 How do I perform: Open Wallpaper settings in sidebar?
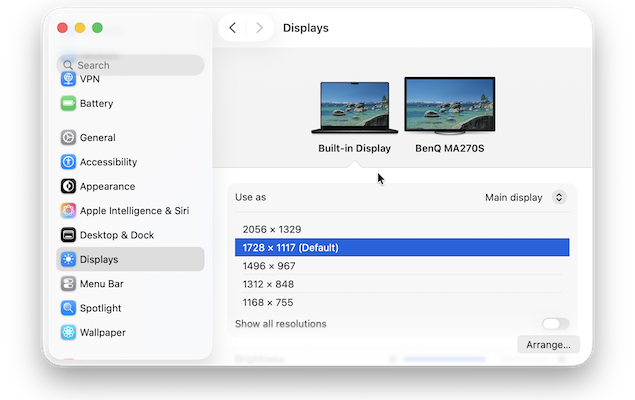pyautogui.click(x=102, y=332)
